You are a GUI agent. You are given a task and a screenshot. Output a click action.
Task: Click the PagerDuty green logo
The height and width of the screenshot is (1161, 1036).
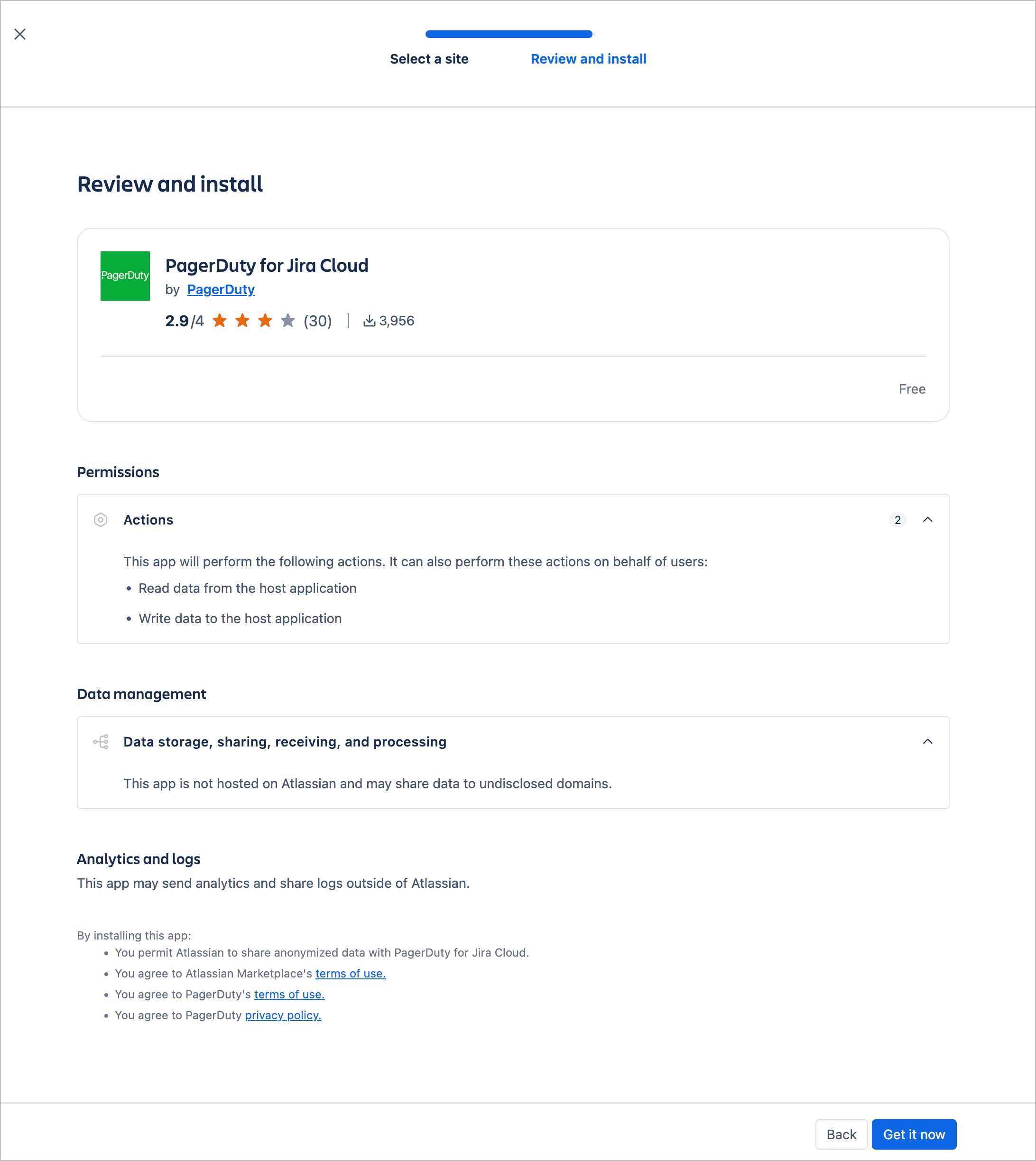[x=125, y=276]
